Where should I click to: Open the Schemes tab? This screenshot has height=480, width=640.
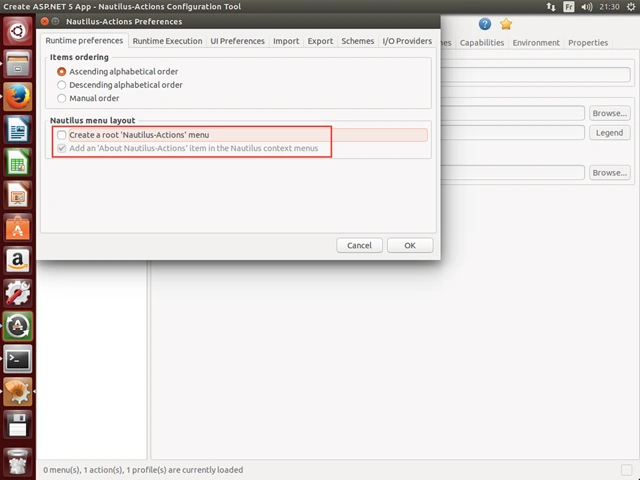click(358, 41)
